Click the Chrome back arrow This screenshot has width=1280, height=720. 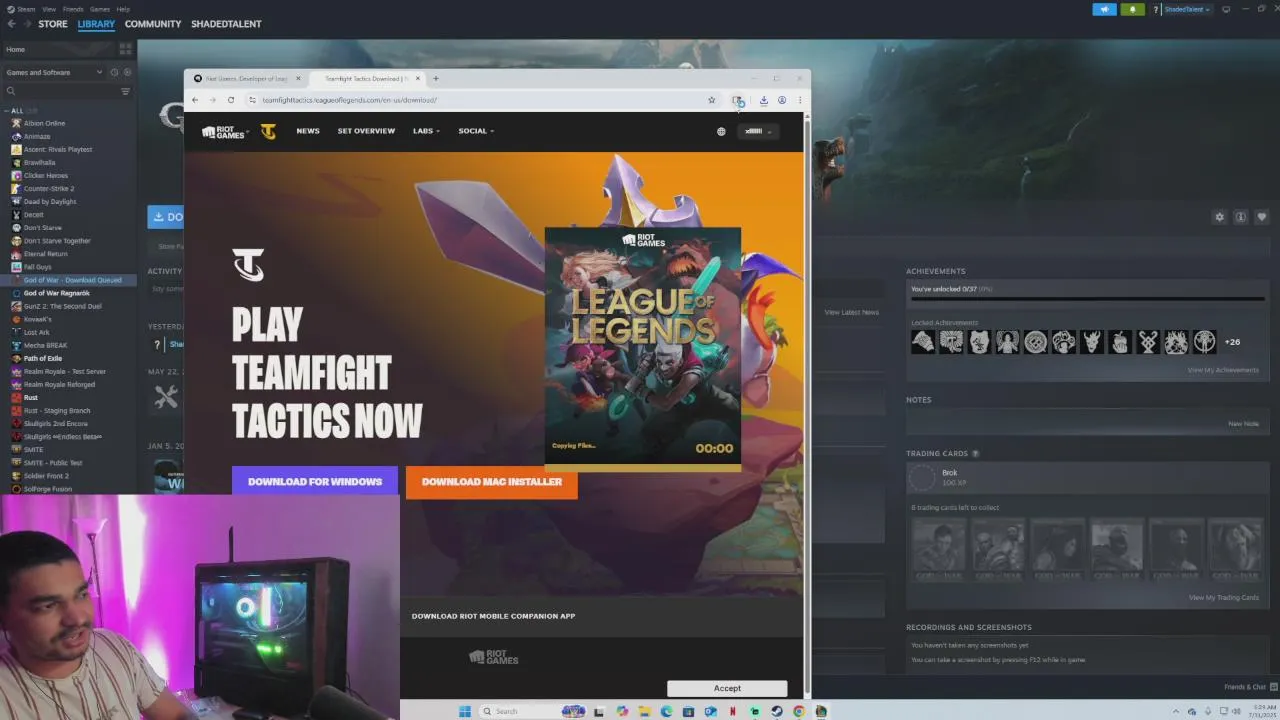194,100
